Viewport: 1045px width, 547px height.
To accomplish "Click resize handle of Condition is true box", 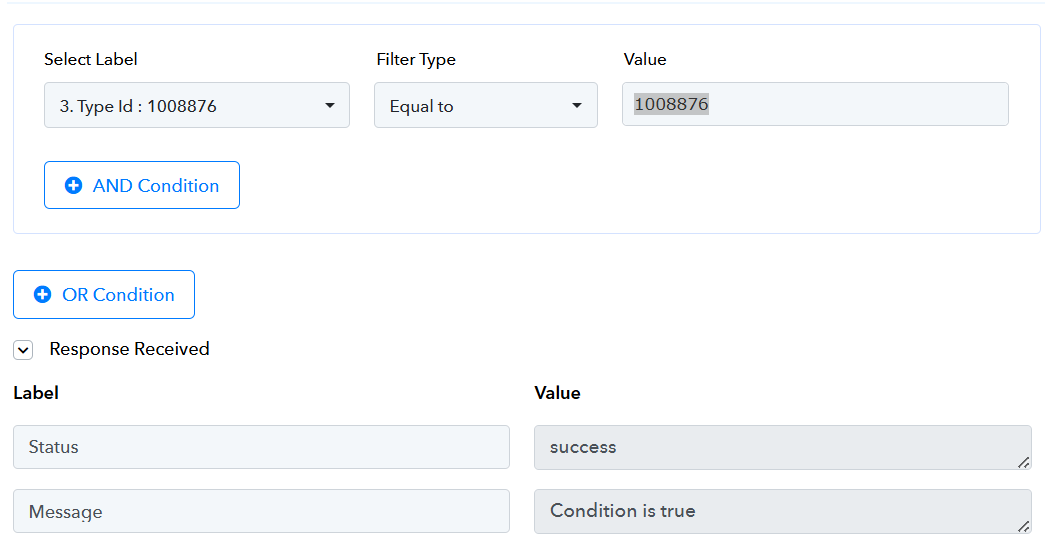I will pyautogui.click(x=1023, y=526).
